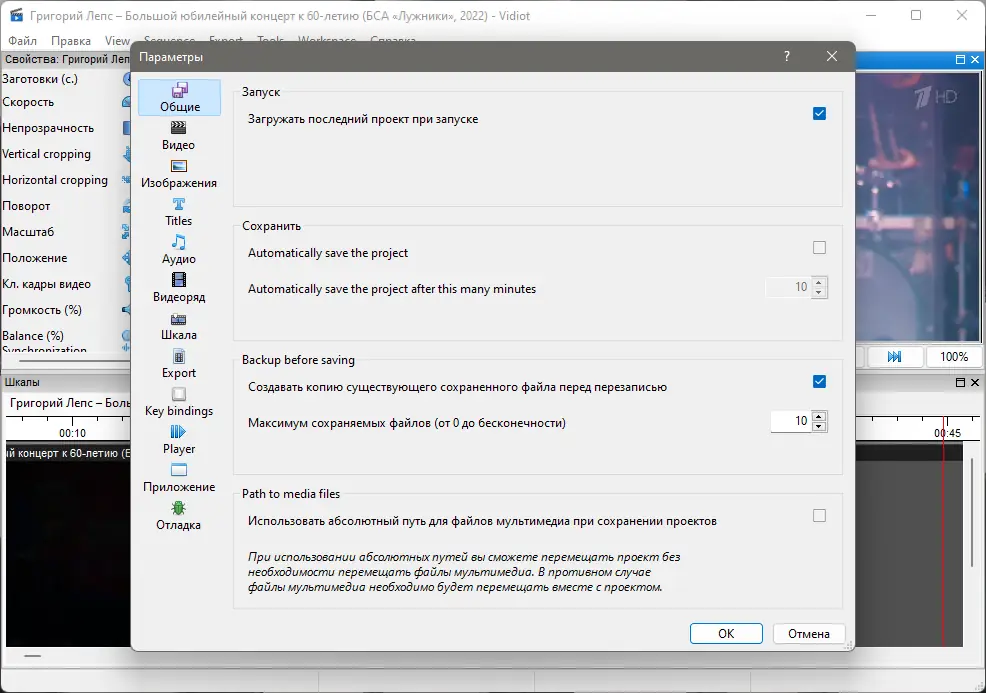Open the Отладка debug settings page

tap(179, 516)
